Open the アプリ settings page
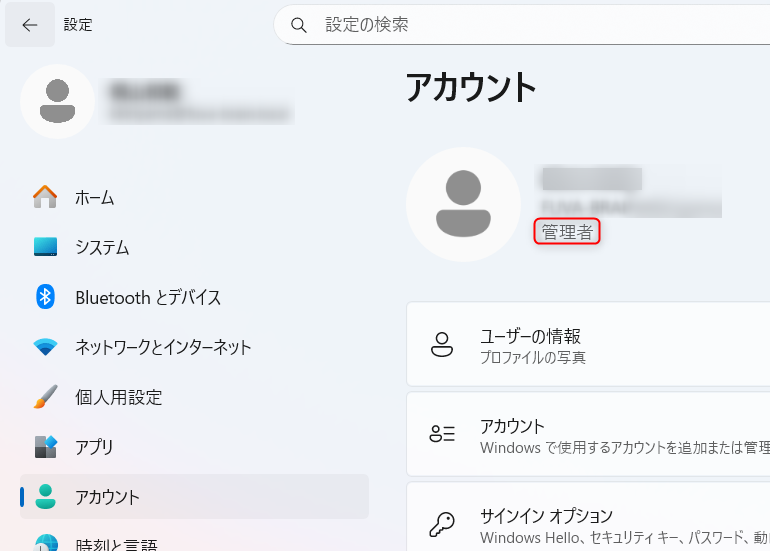Screen dimensions: 770x551 click(x=194, y=446)
